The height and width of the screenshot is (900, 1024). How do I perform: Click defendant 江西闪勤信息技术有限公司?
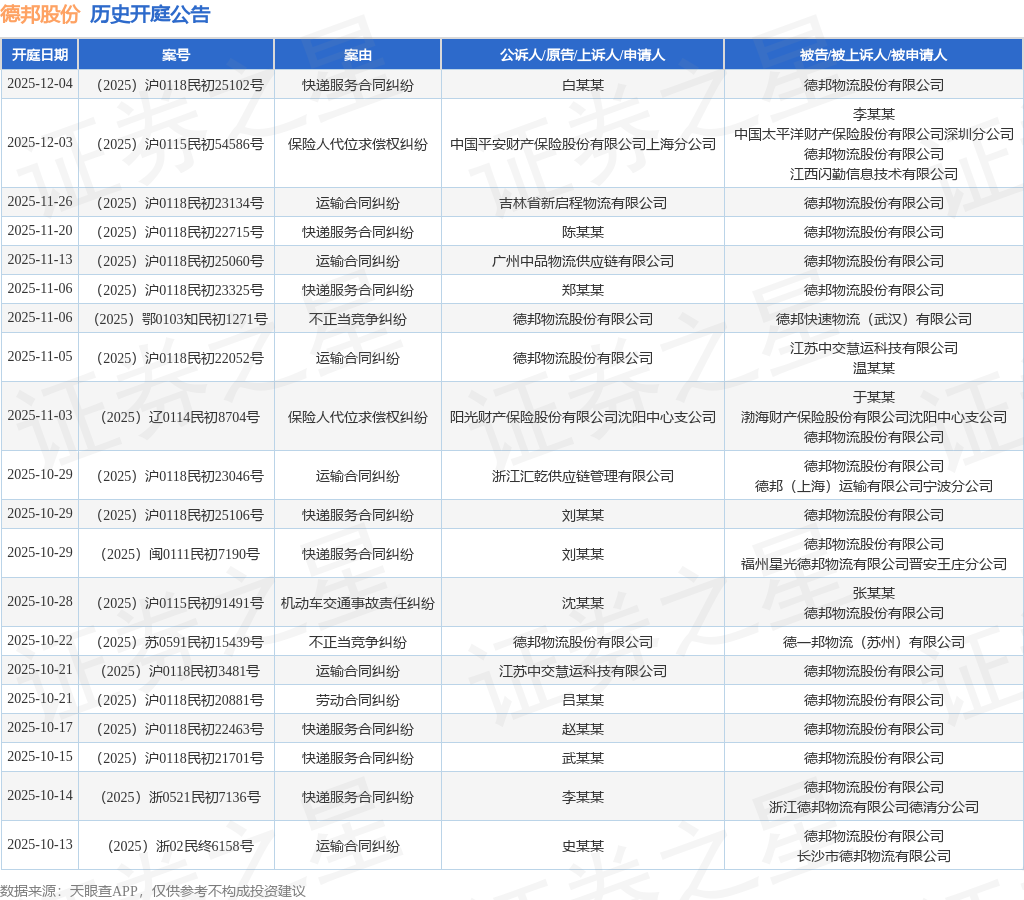(874, 174)
